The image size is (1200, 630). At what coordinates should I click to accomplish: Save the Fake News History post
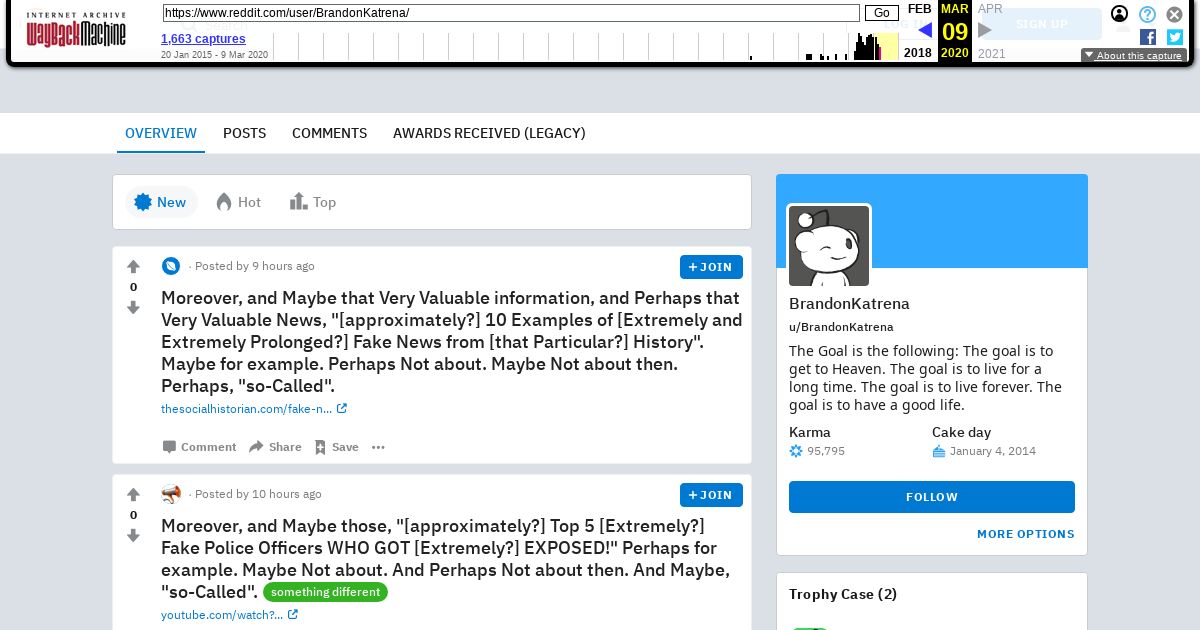pyautogui.click(x=336, y=447)
